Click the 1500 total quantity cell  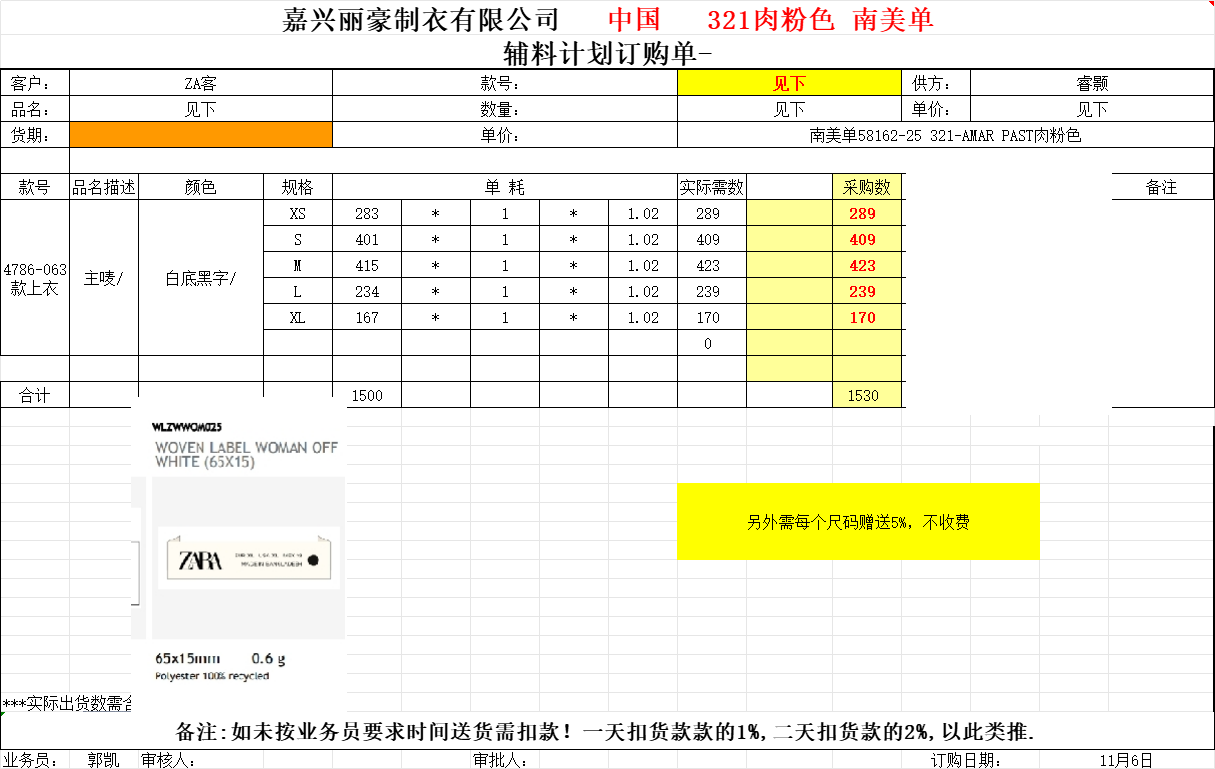367,395
